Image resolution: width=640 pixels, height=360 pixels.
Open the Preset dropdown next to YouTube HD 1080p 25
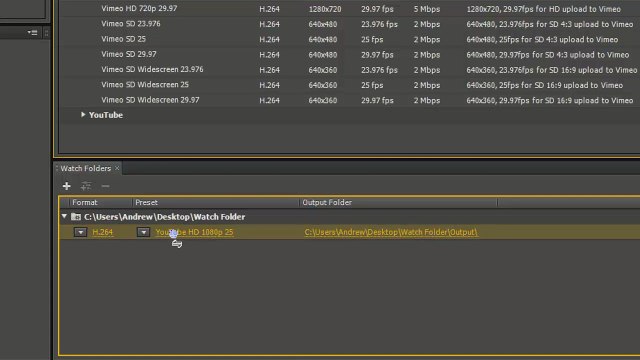click(x=143, y=232)
